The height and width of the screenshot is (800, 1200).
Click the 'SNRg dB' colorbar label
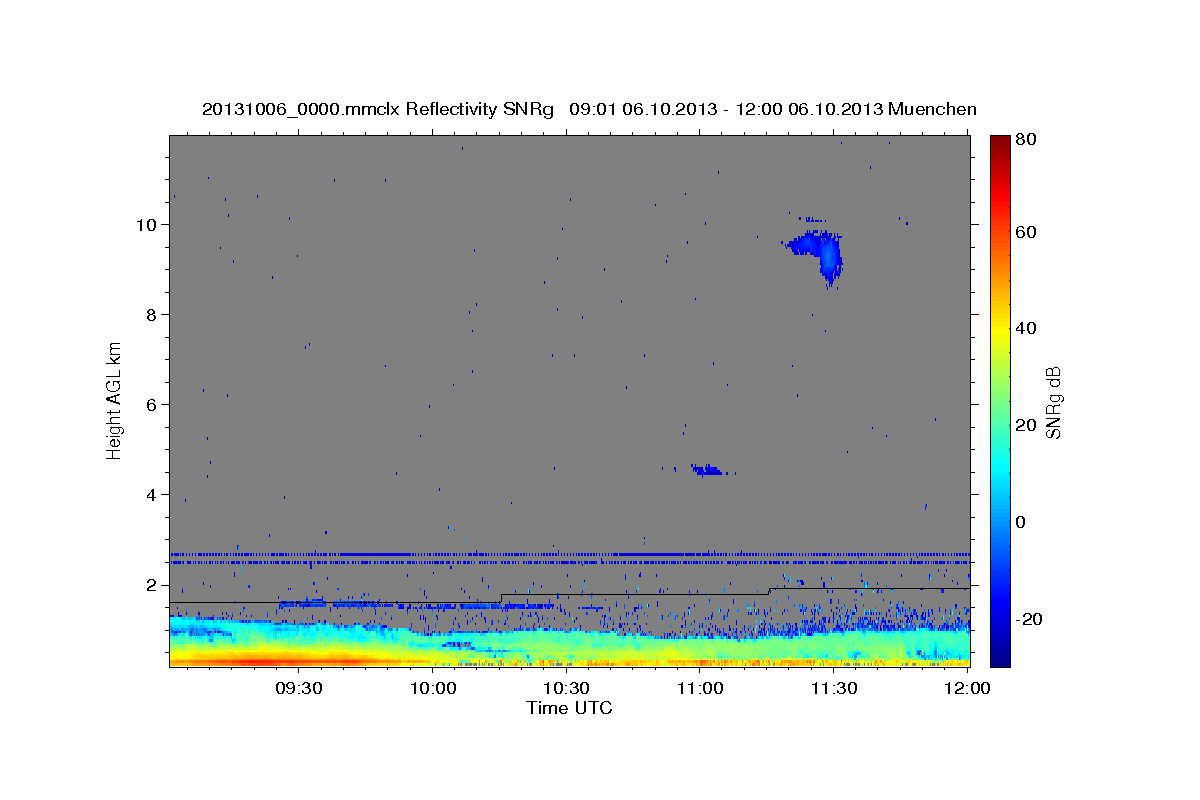(x=1053, y=403)
